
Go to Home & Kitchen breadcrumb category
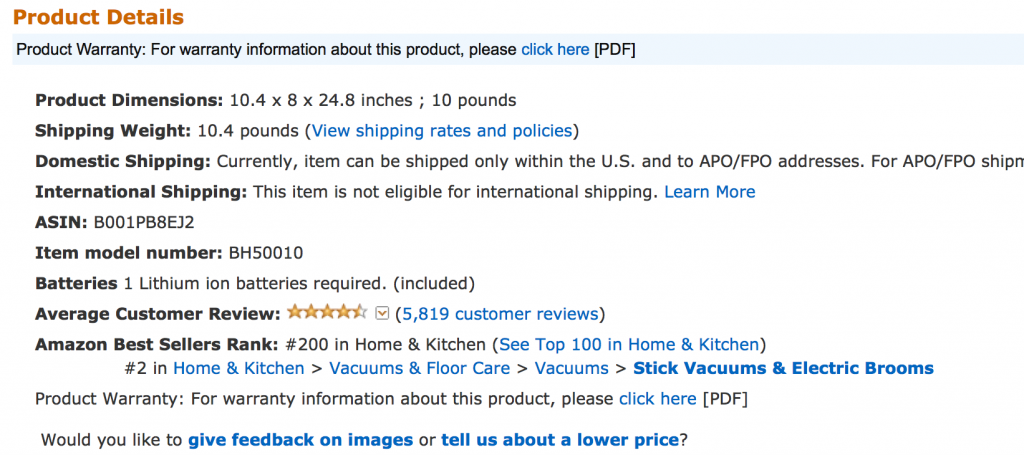pyautogui.click(x=238, y=368)
